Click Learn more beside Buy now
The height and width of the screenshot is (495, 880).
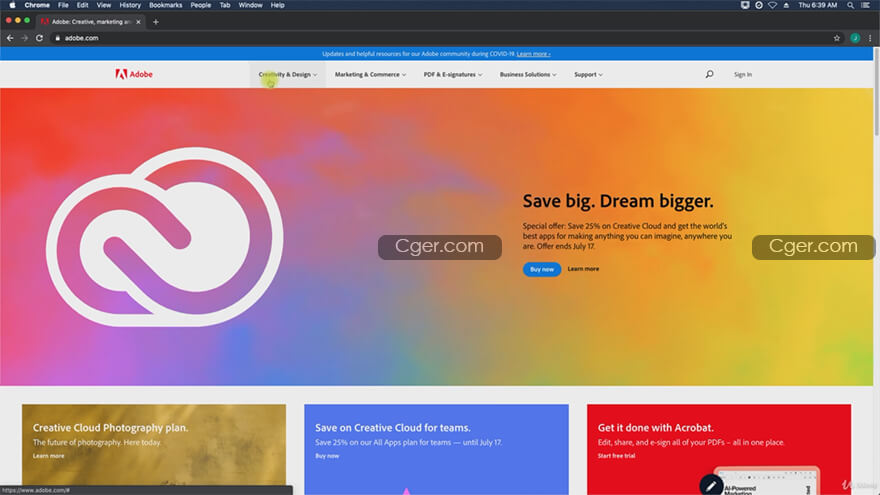(583, 269)
